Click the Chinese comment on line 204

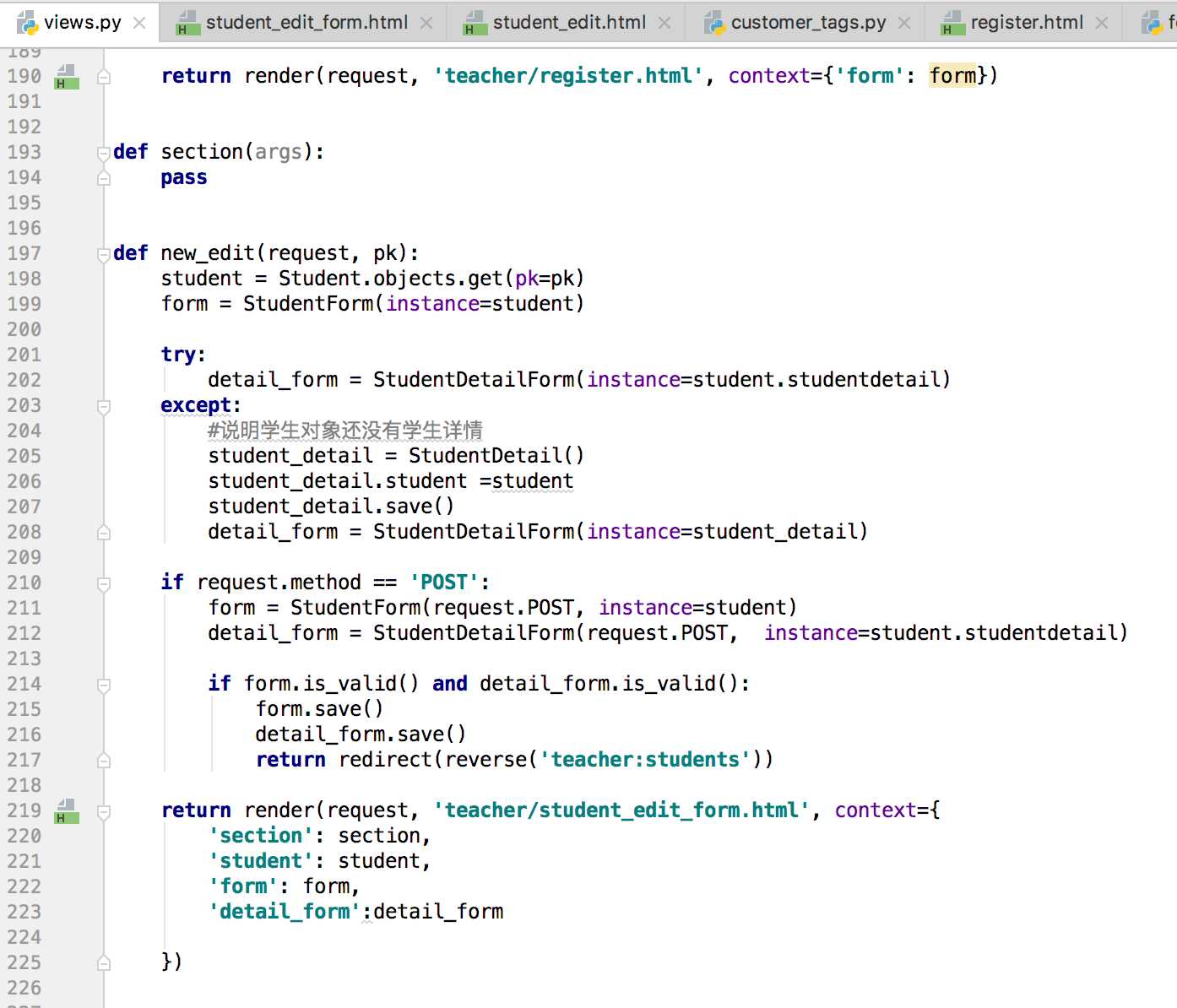(345, 431)
